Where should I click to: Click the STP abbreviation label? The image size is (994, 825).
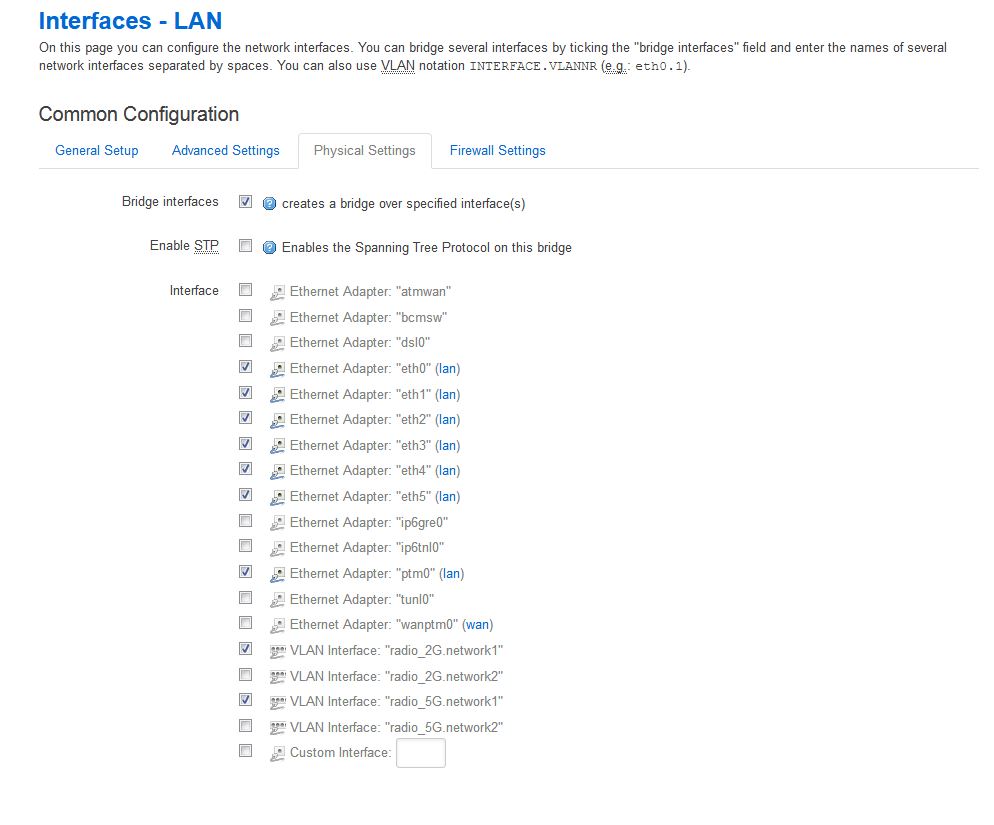(x=206, y=246)
